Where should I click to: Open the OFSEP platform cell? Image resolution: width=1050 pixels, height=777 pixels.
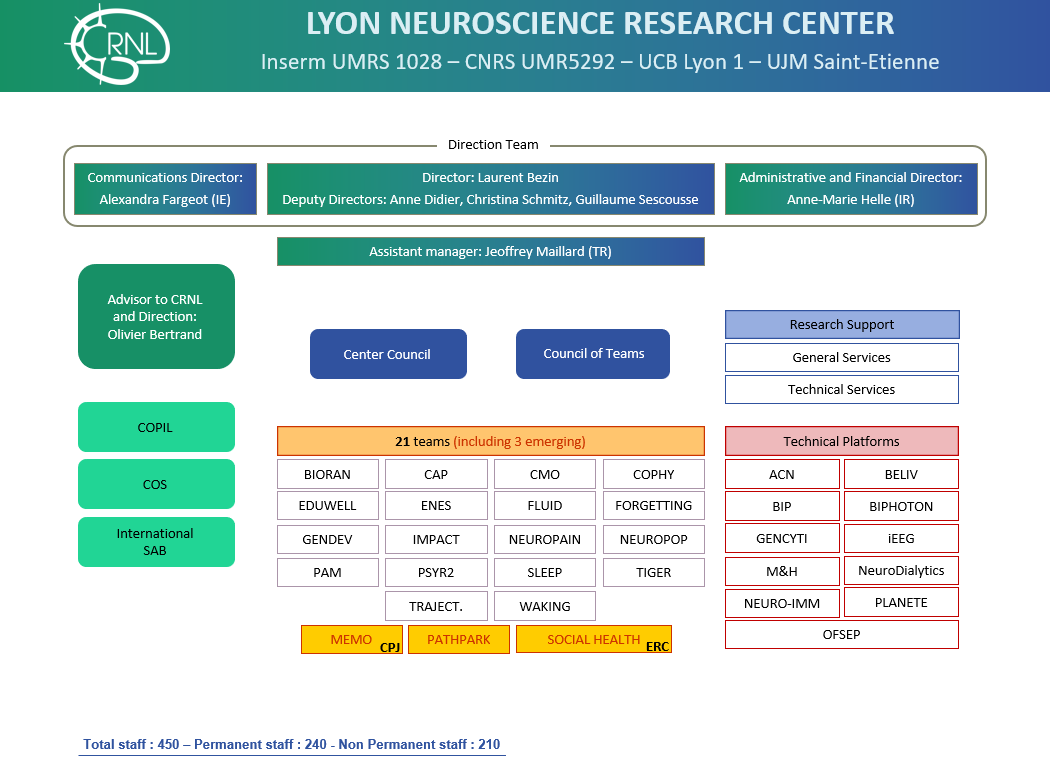[842, 634]
